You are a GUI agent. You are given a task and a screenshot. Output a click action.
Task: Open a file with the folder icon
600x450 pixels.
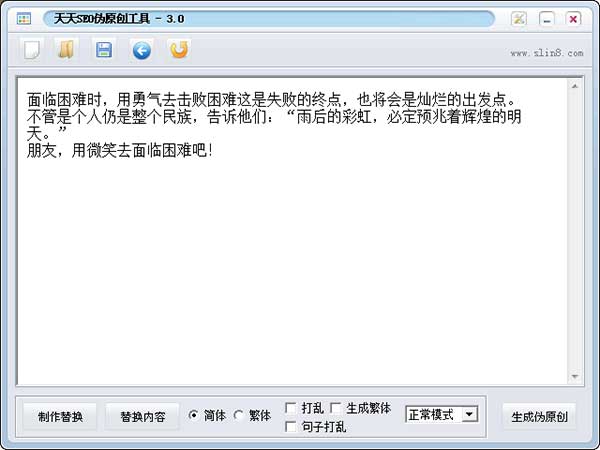[66, 50]
